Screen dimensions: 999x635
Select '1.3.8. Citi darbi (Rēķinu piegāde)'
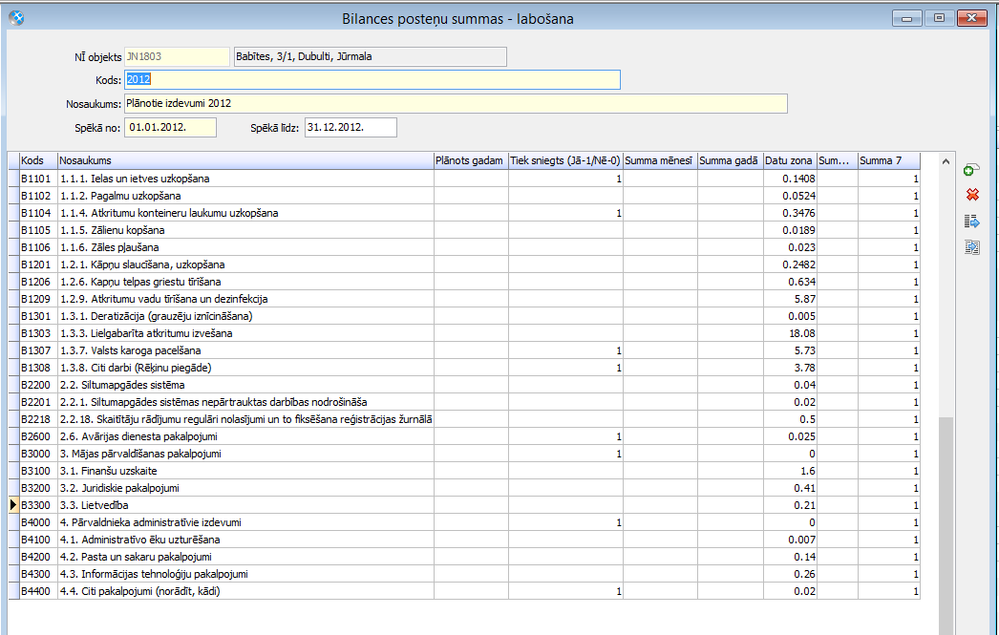[x=136, y=368]
